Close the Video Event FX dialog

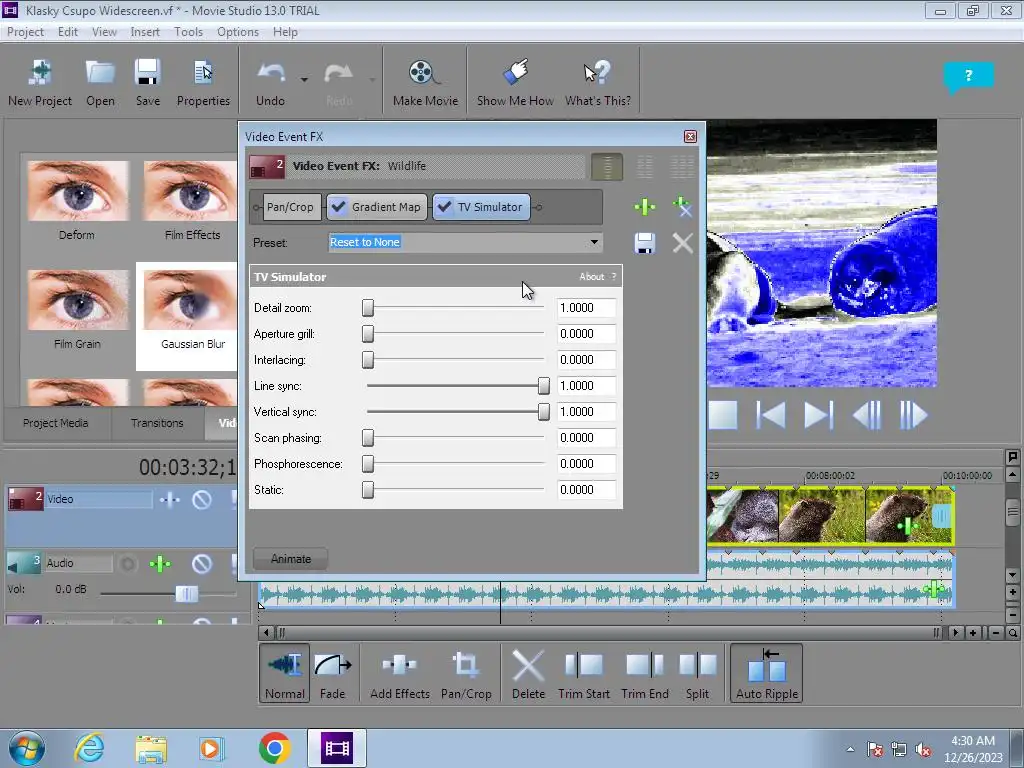690,136
